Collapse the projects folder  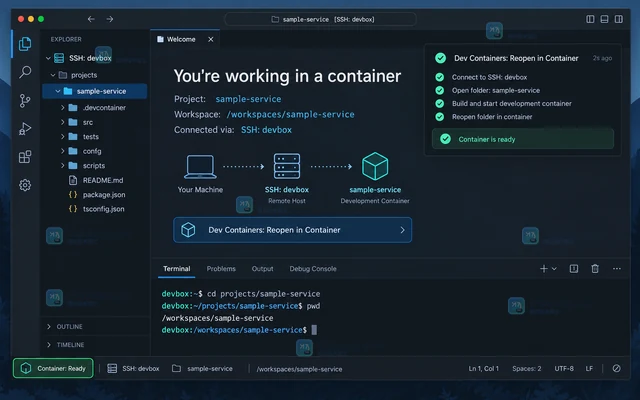53,75
